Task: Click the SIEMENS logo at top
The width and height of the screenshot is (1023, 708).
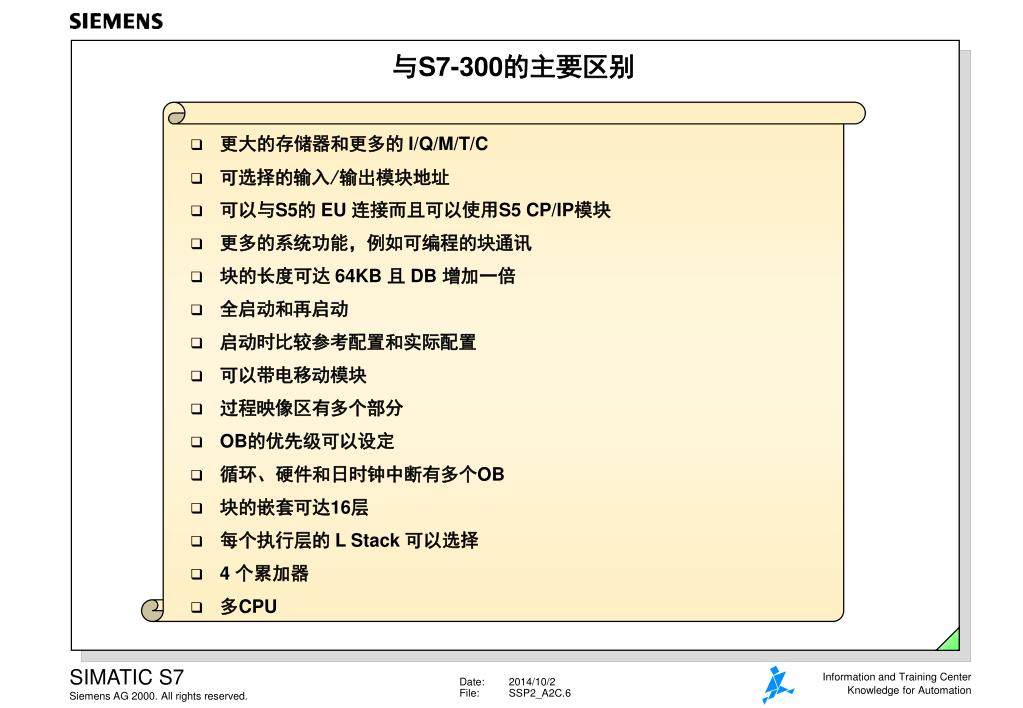Action: (x=116, y=21)
